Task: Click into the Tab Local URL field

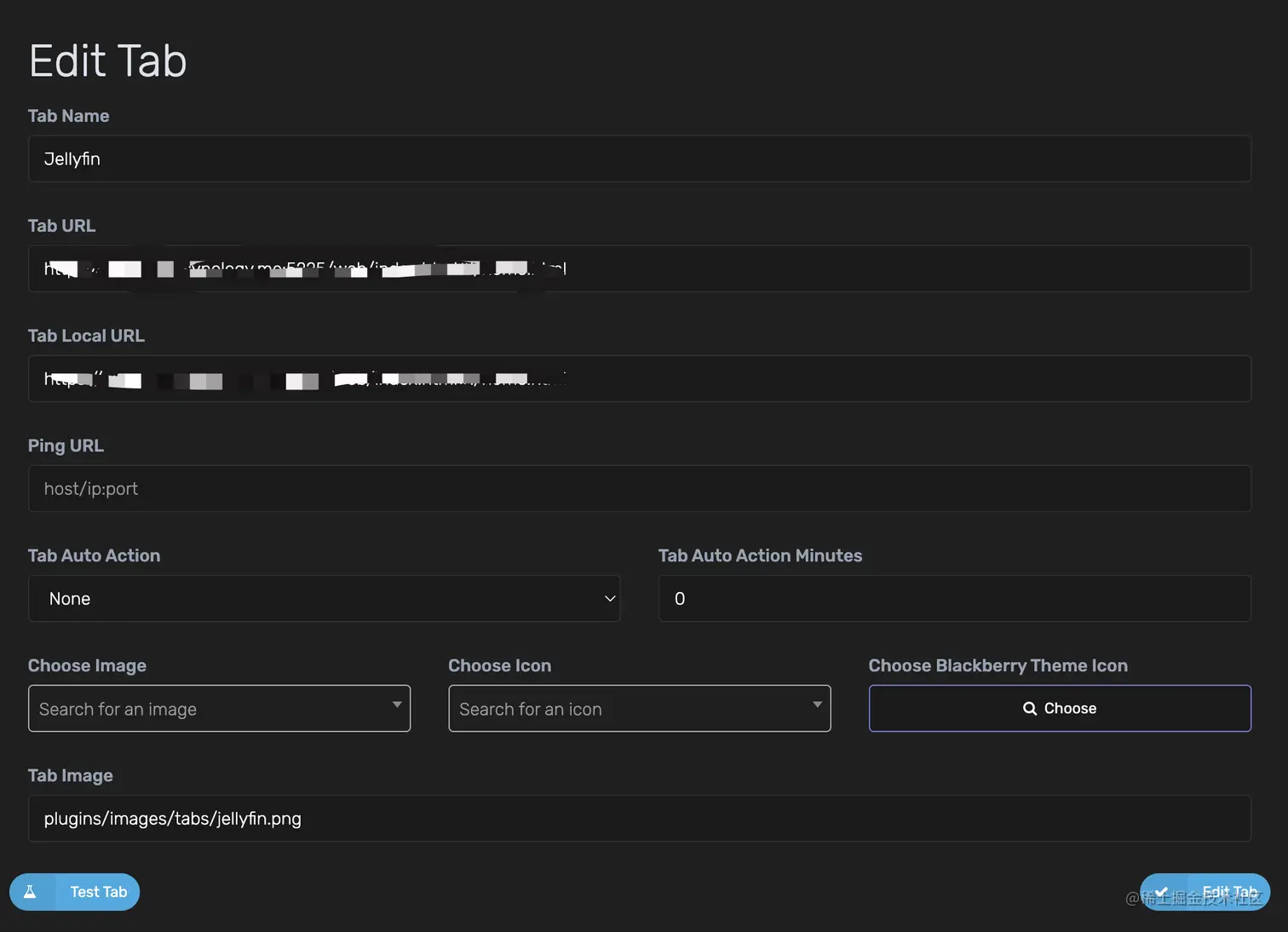Action: point(639,378)
